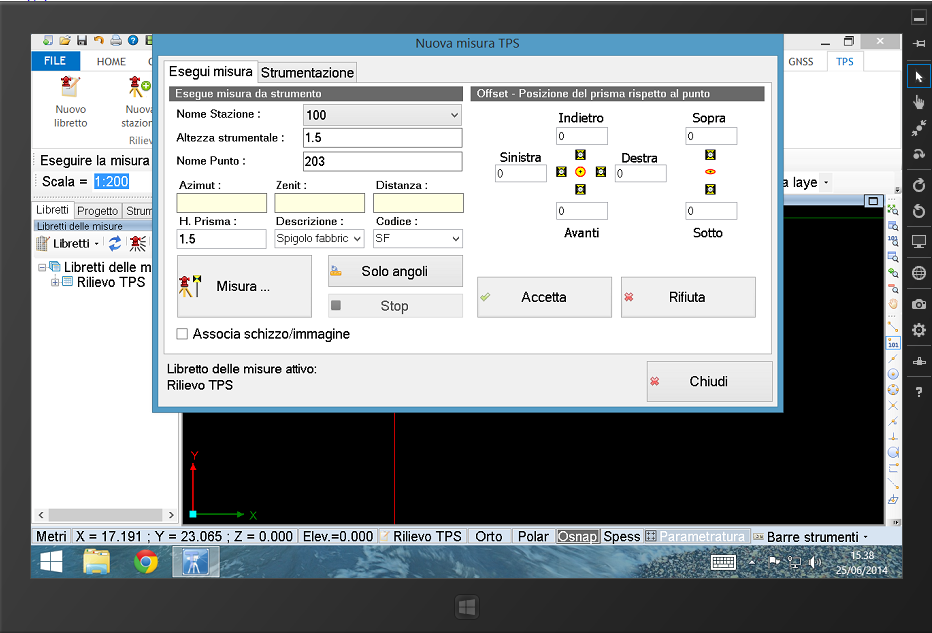Click the 101 point tool in CAD toolbar
This screenshot has height=633, width=932.
[x=893, y=344]
